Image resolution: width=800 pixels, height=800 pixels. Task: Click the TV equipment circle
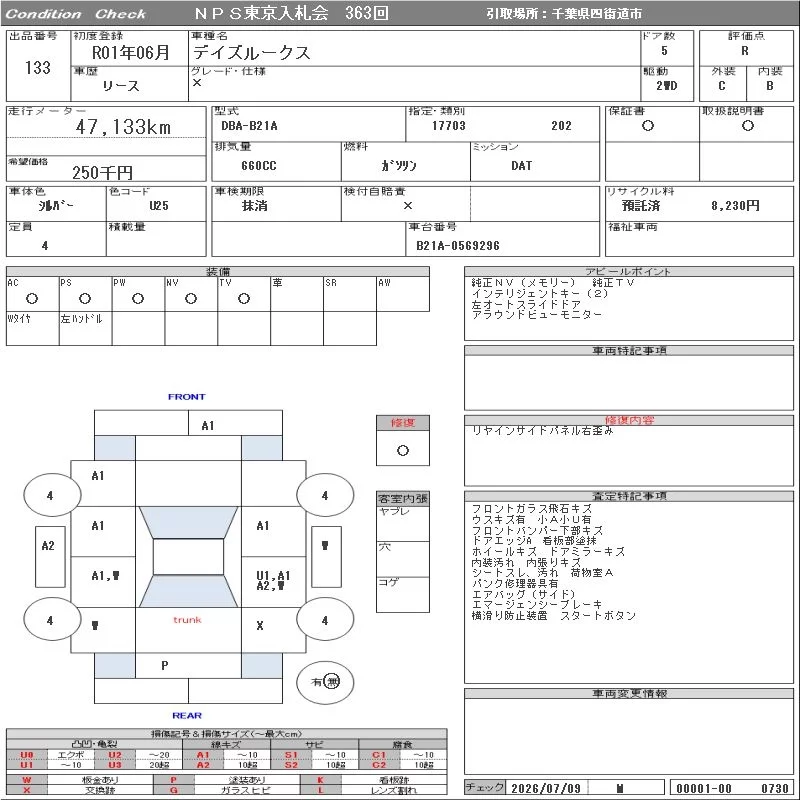coord(244,298)
